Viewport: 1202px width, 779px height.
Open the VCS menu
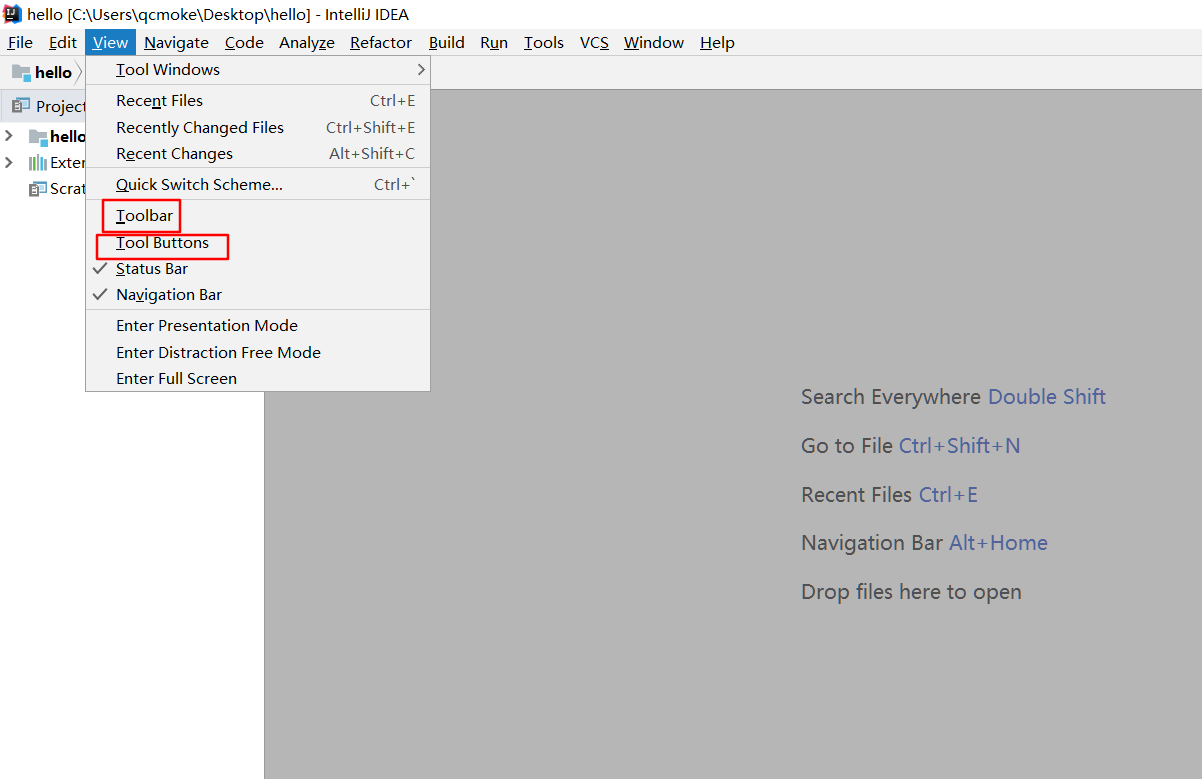[594, 42]
